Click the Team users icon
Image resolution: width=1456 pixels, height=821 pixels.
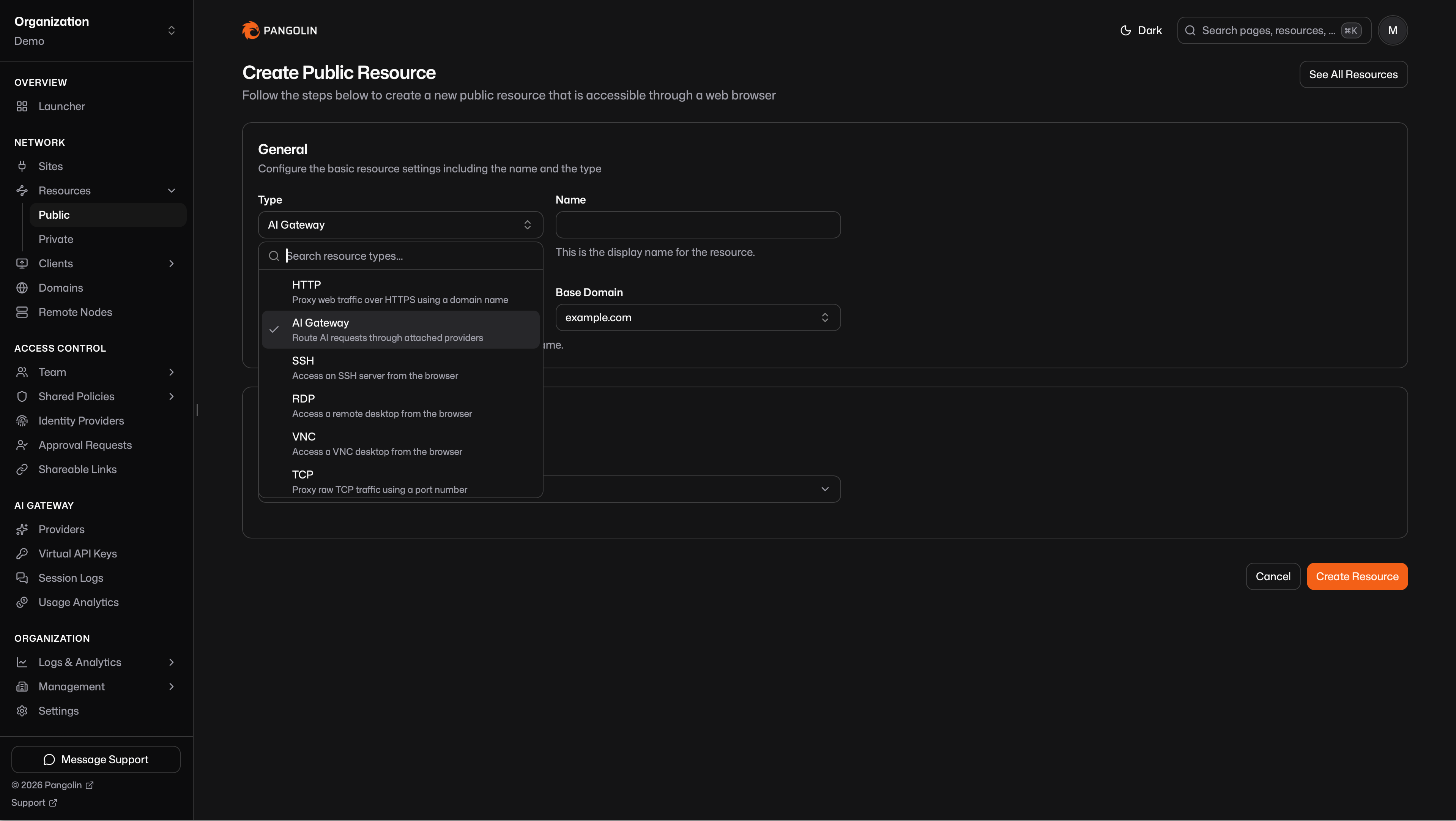click(x=22, y=372)
